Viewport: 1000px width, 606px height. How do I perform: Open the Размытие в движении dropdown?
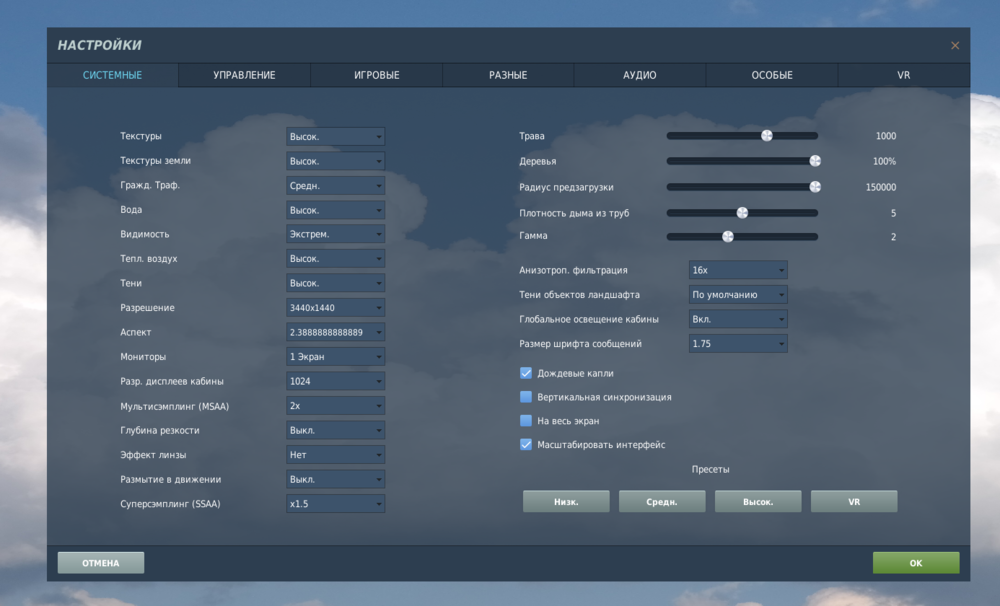point(335,480)
